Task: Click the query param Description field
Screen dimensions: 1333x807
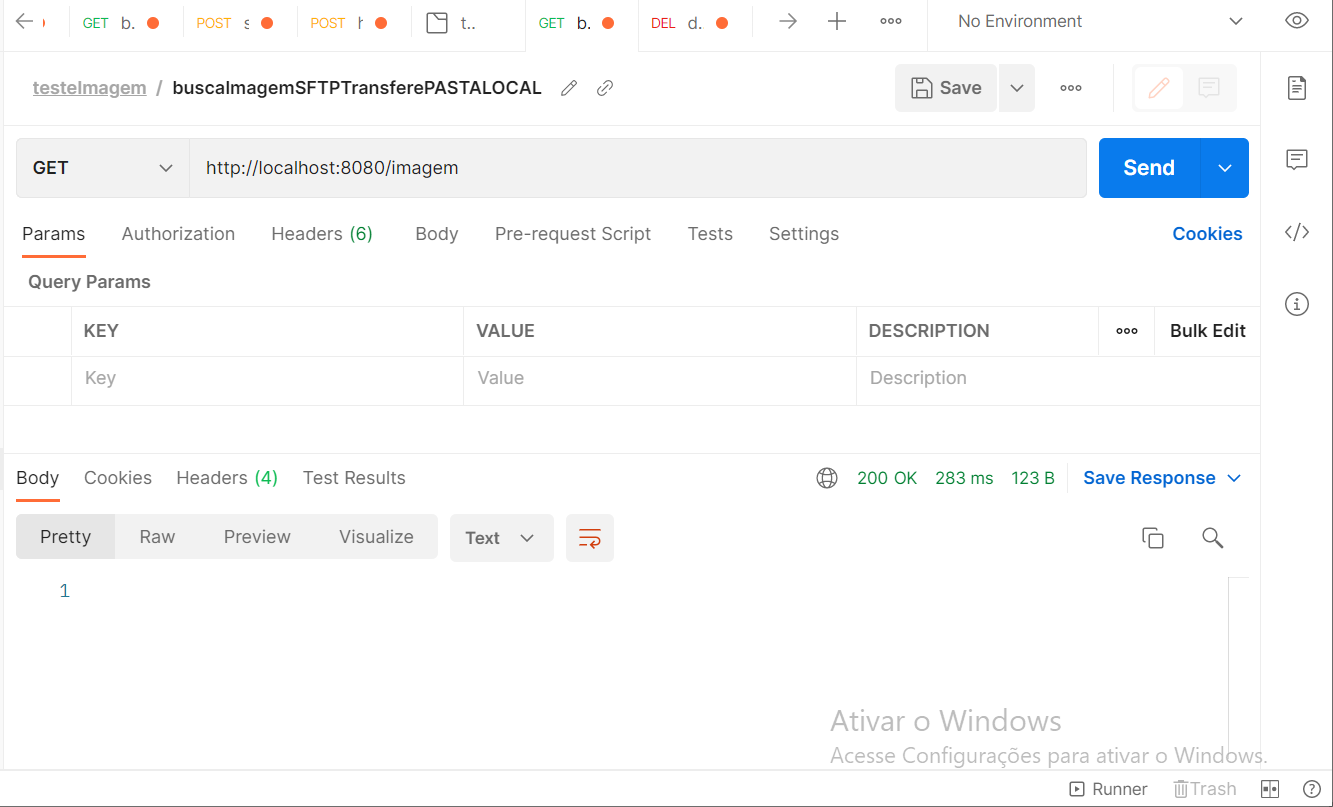Action: (1058, 379)
